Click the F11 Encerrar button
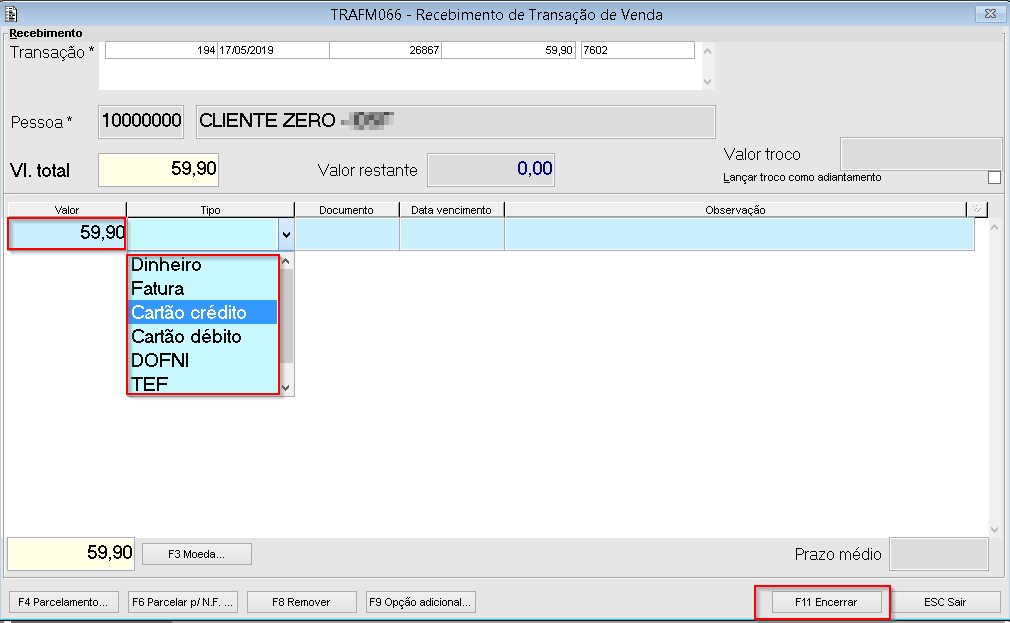 (x=826, y=602)
